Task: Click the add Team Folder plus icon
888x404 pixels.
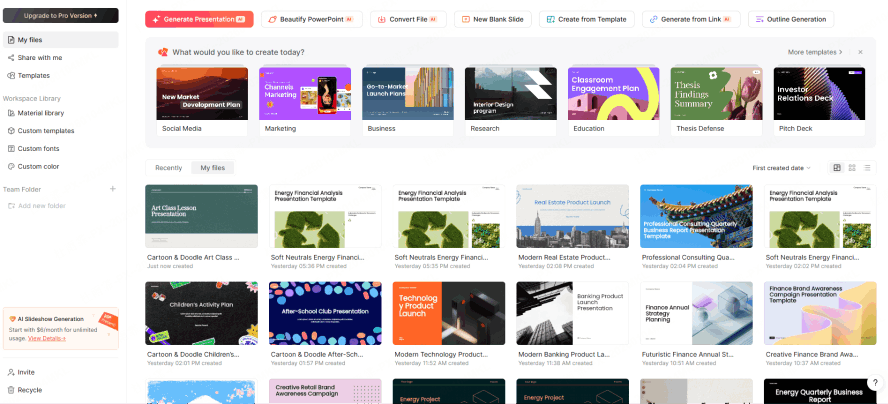Action: 112,189
